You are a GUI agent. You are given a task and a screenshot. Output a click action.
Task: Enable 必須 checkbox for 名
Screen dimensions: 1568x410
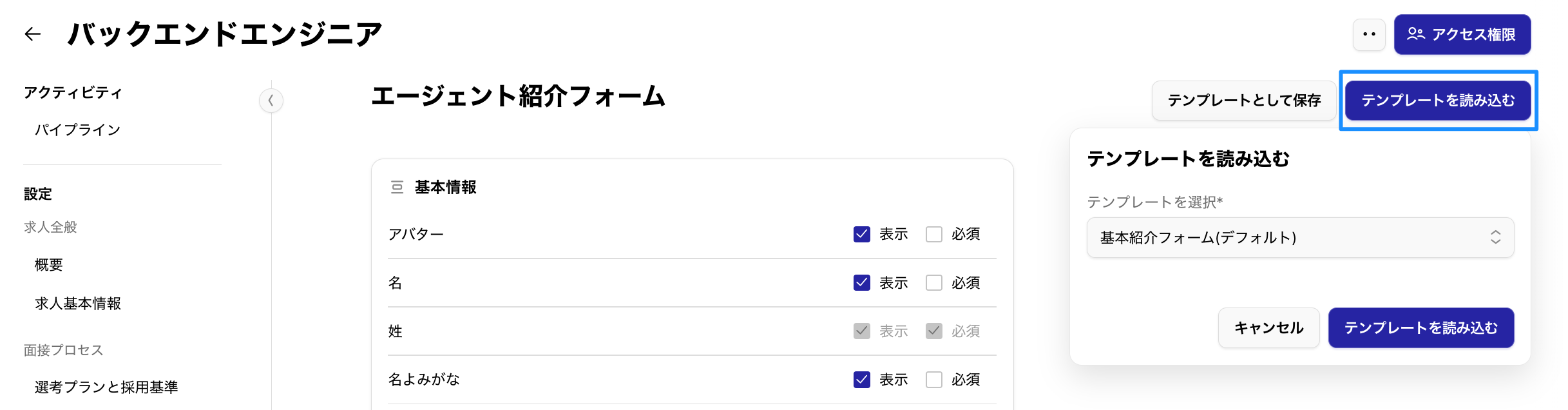(x=933, y=283)
